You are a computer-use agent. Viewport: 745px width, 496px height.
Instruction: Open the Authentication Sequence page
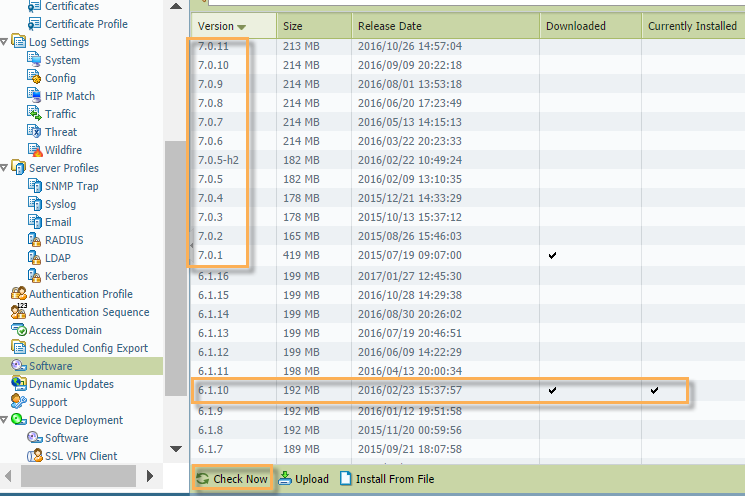(89, 312)
